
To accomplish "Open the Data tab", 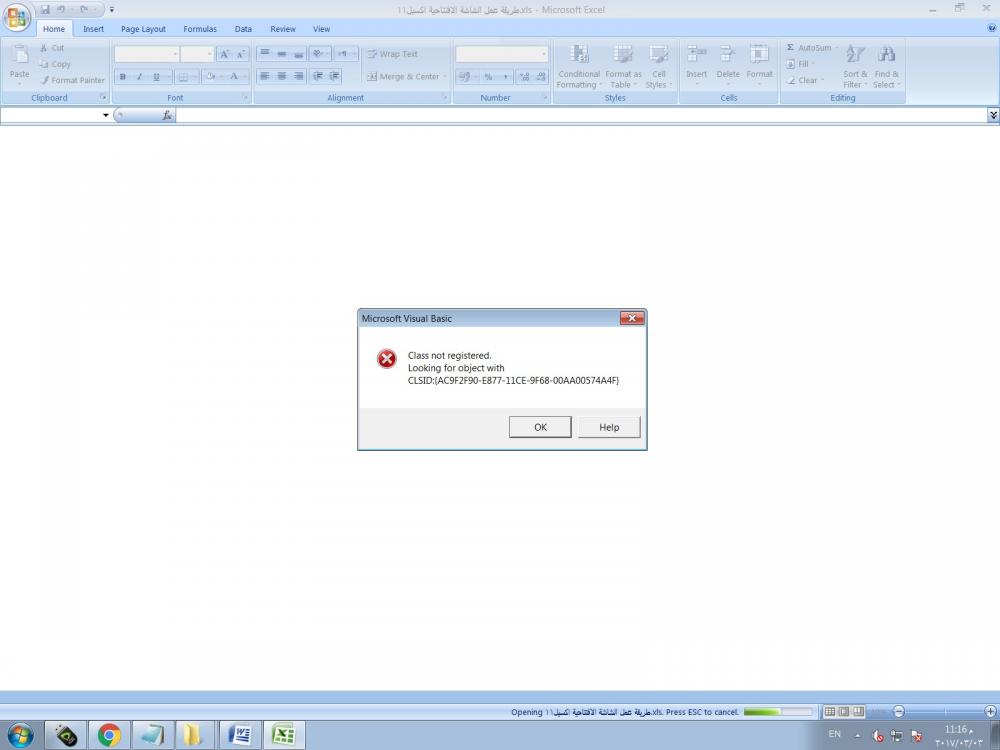I will [243, 29].
